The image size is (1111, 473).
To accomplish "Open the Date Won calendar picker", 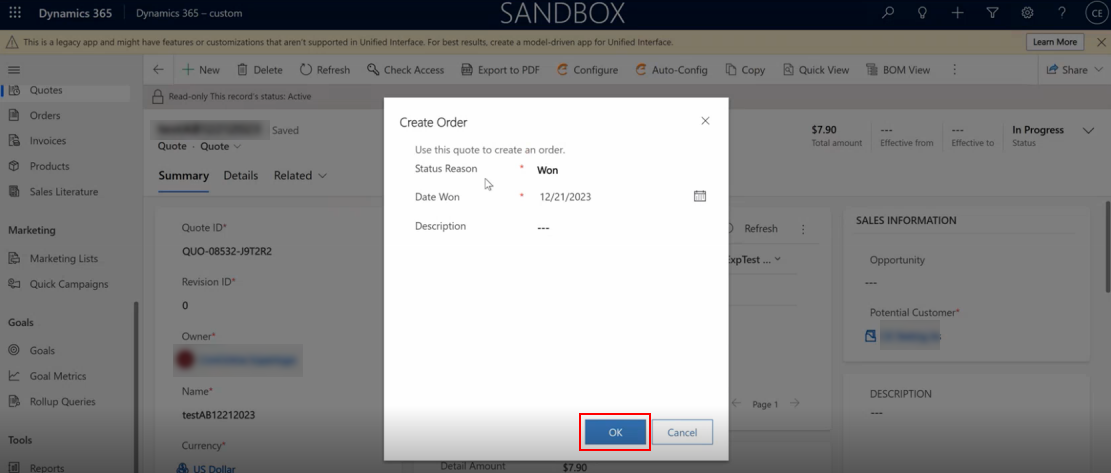I will pos(700,196).
